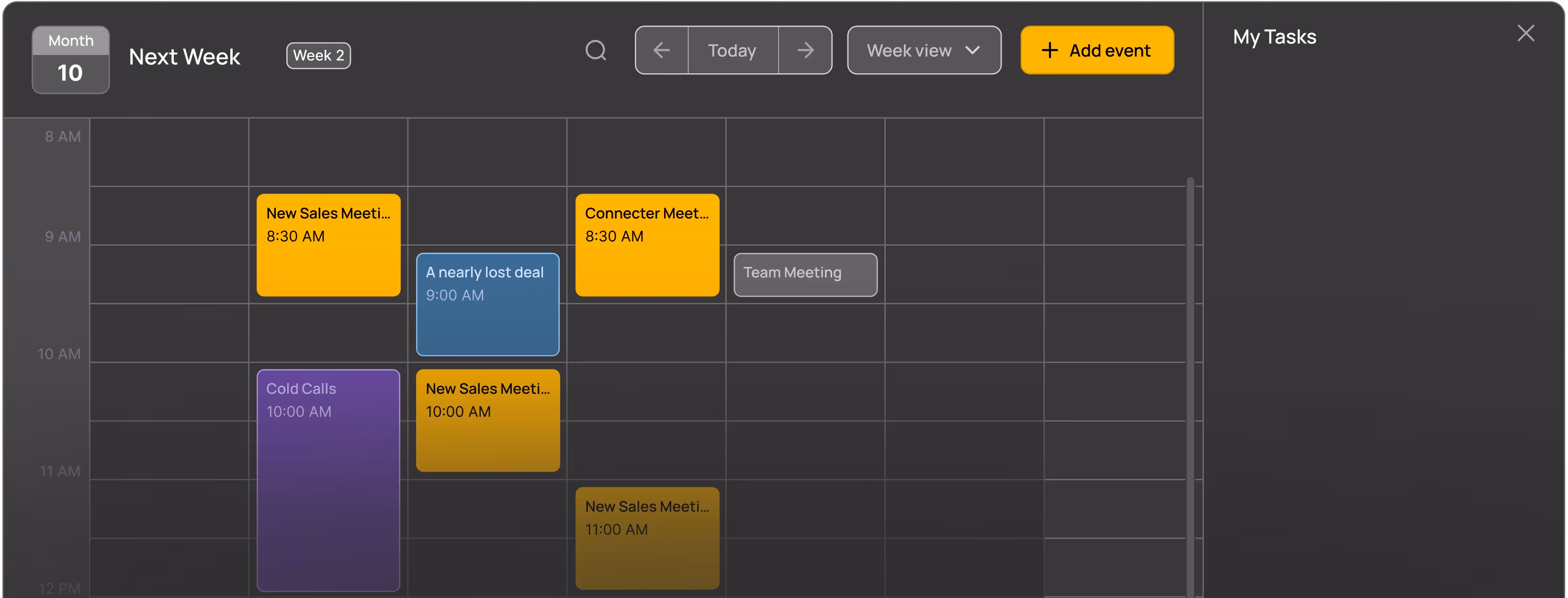Select the Week 2 tag
Viewport: 1568px width, 598px height.
pyautogui.click(x=318, y=56)
